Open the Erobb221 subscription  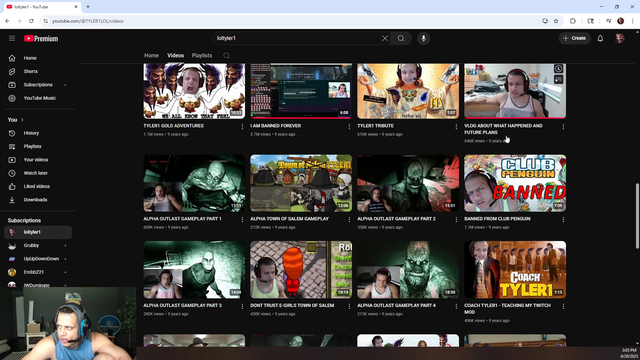pyautogui.click(x=38, y=272)
